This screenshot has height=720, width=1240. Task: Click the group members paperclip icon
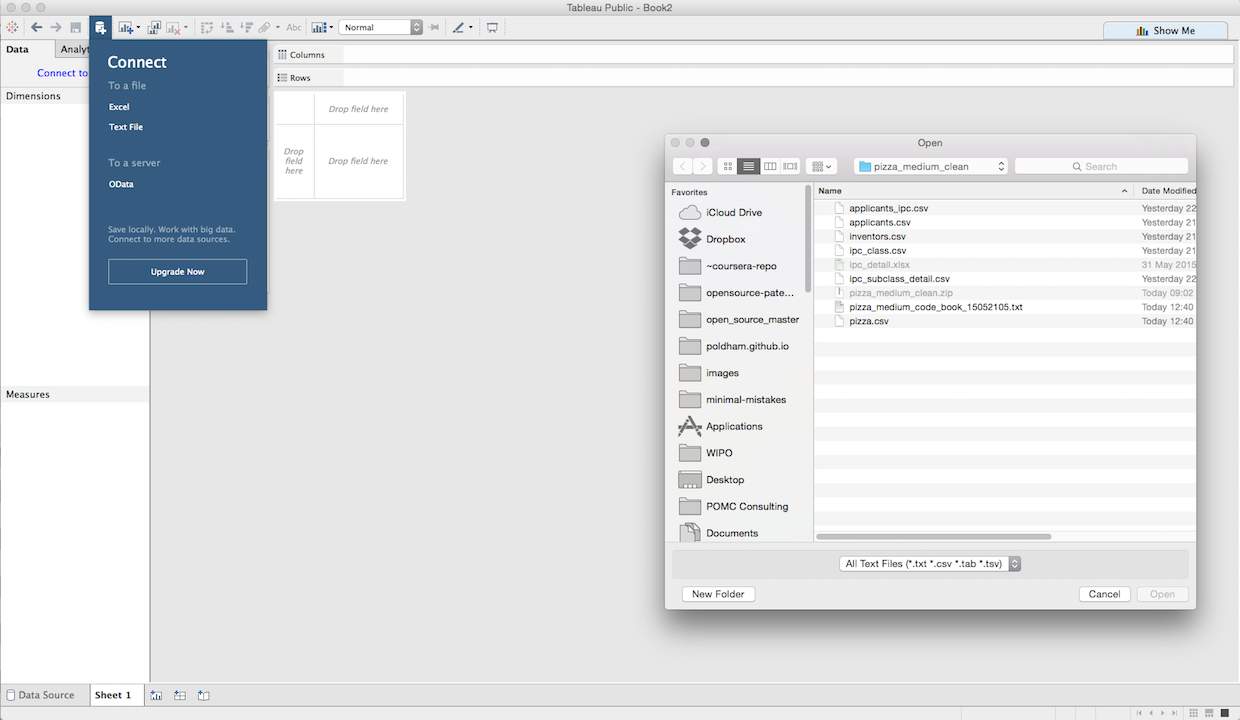(x=265, y=28)
